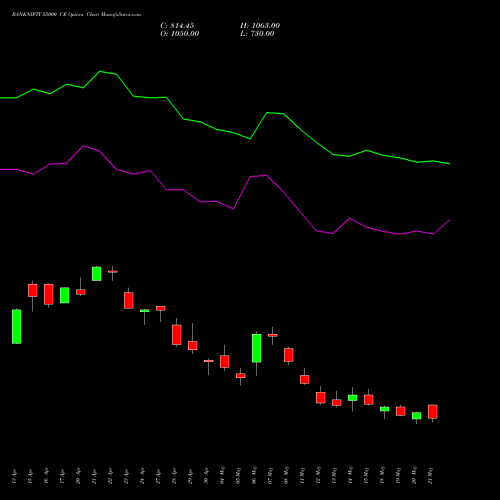Click the tall green candlestick for 13 Apr
The width and height of the screenshot is (500, 500).
point(17,326)
